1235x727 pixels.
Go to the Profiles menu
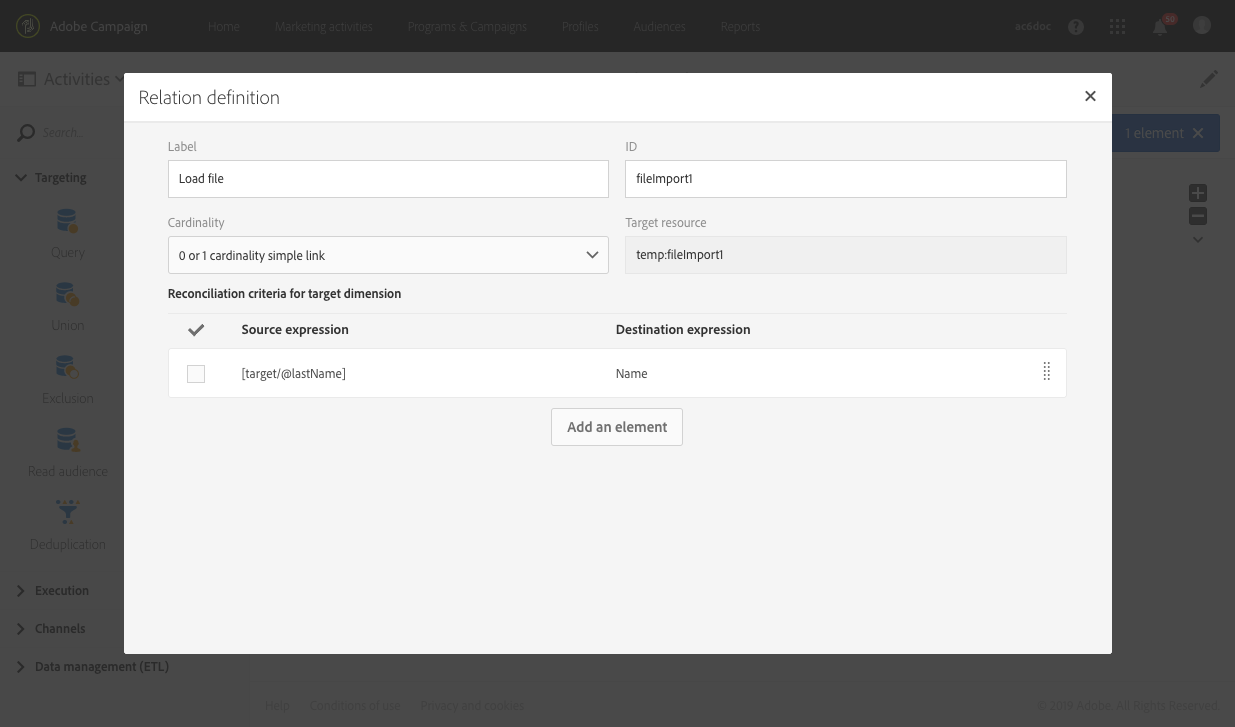pos(580,27)
